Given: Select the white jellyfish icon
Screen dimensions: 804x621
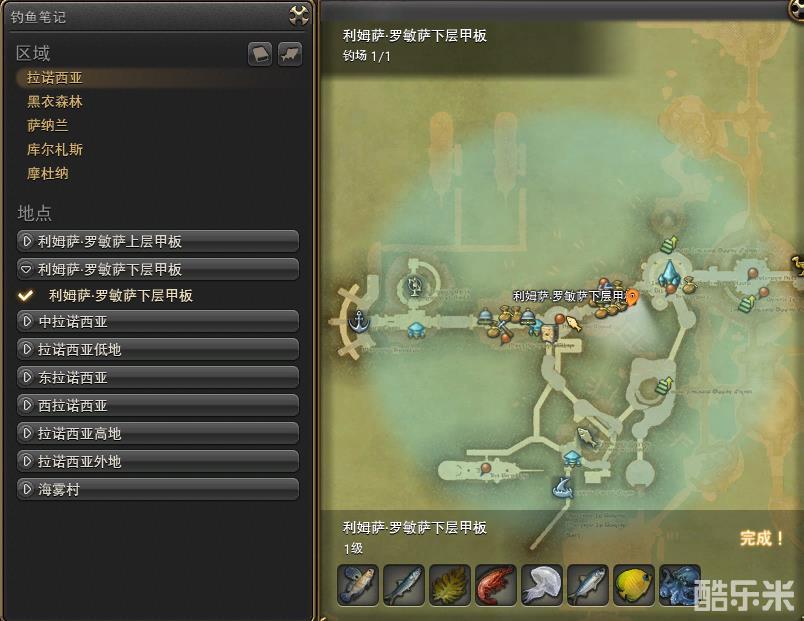Looking at the screenshot, I should (x=541, y=585).
